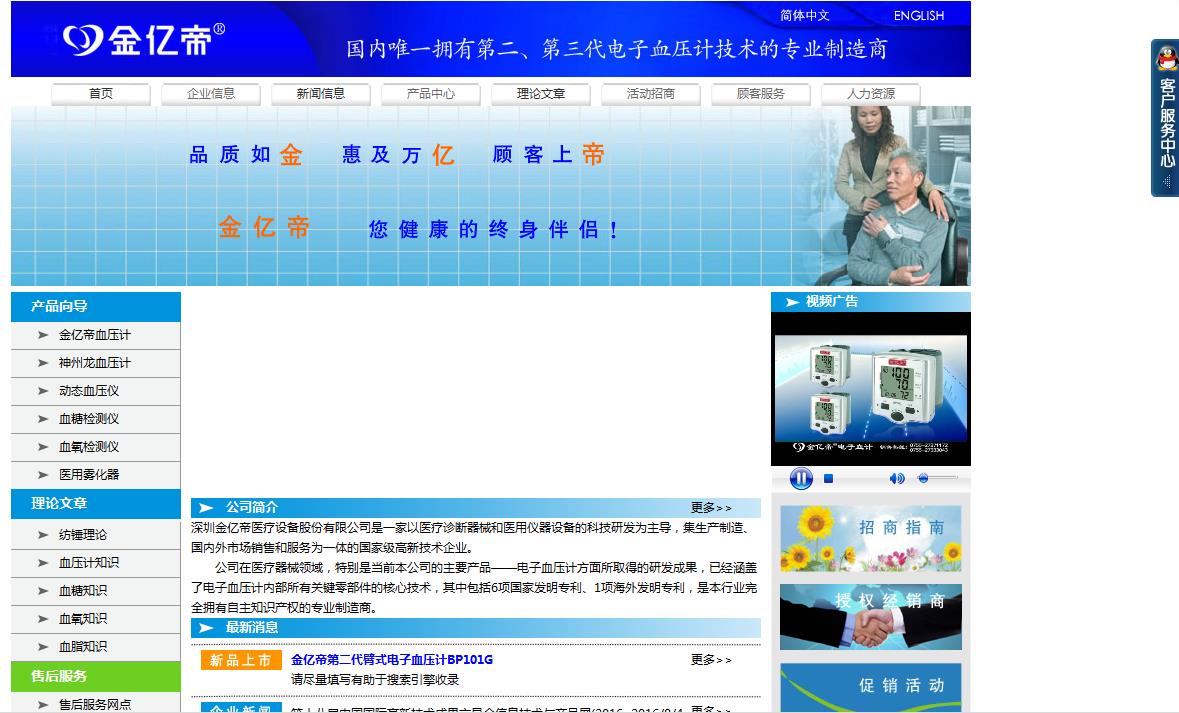Stop the video with the square button

coord(829,478)
